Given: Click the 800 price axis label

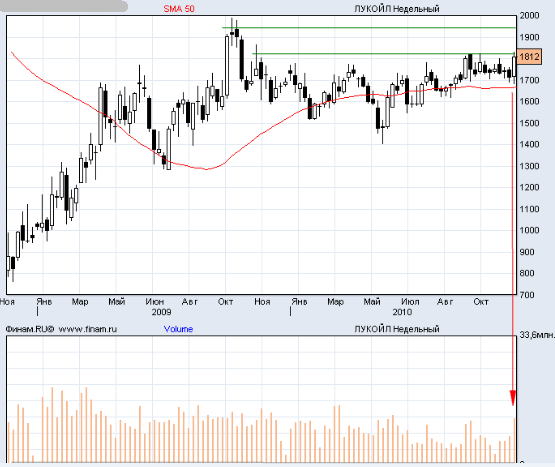Looking at the screenshot, I should tap(527, 273).
